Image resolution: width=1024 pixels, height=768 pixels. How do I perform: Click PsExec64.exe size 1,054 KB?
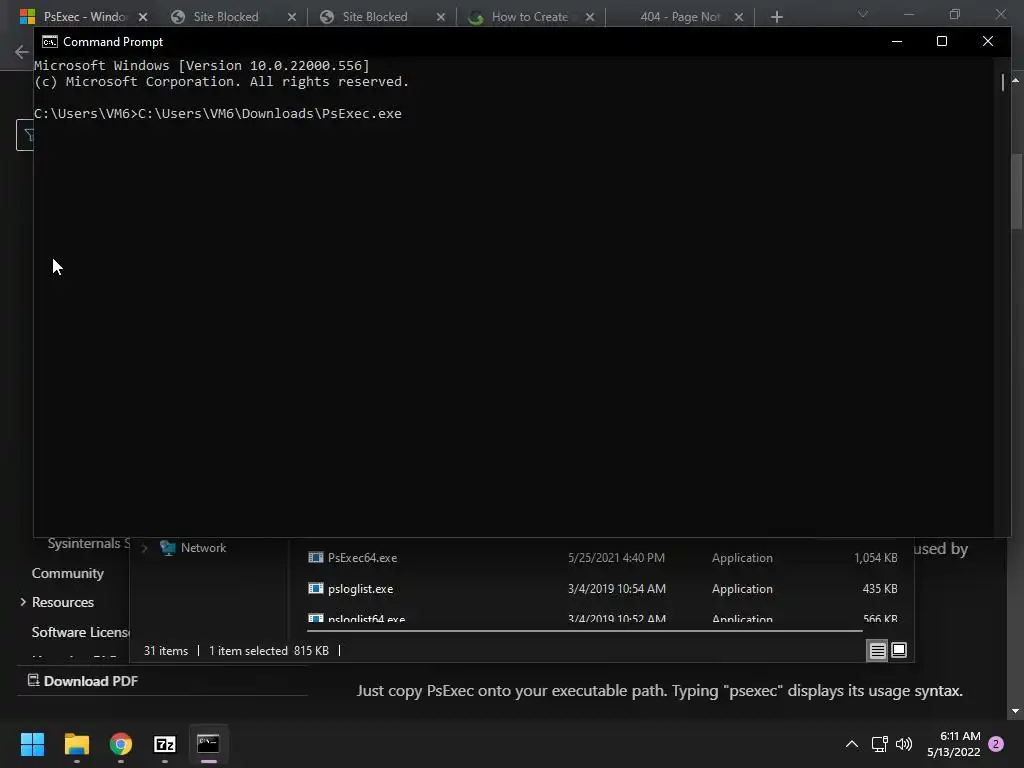[876, 558]
